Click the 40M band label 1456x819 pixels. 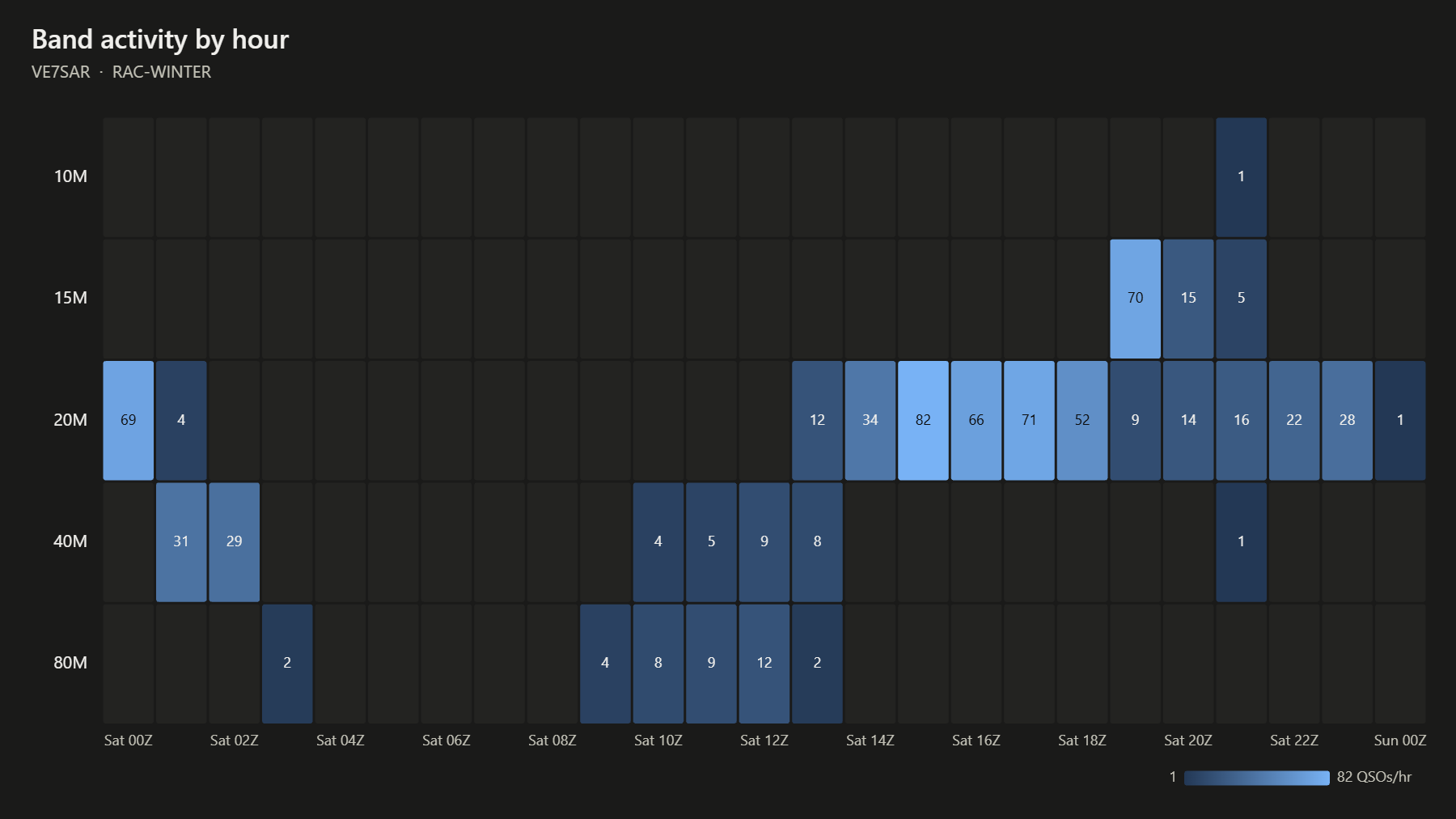[x=70, y=541]
